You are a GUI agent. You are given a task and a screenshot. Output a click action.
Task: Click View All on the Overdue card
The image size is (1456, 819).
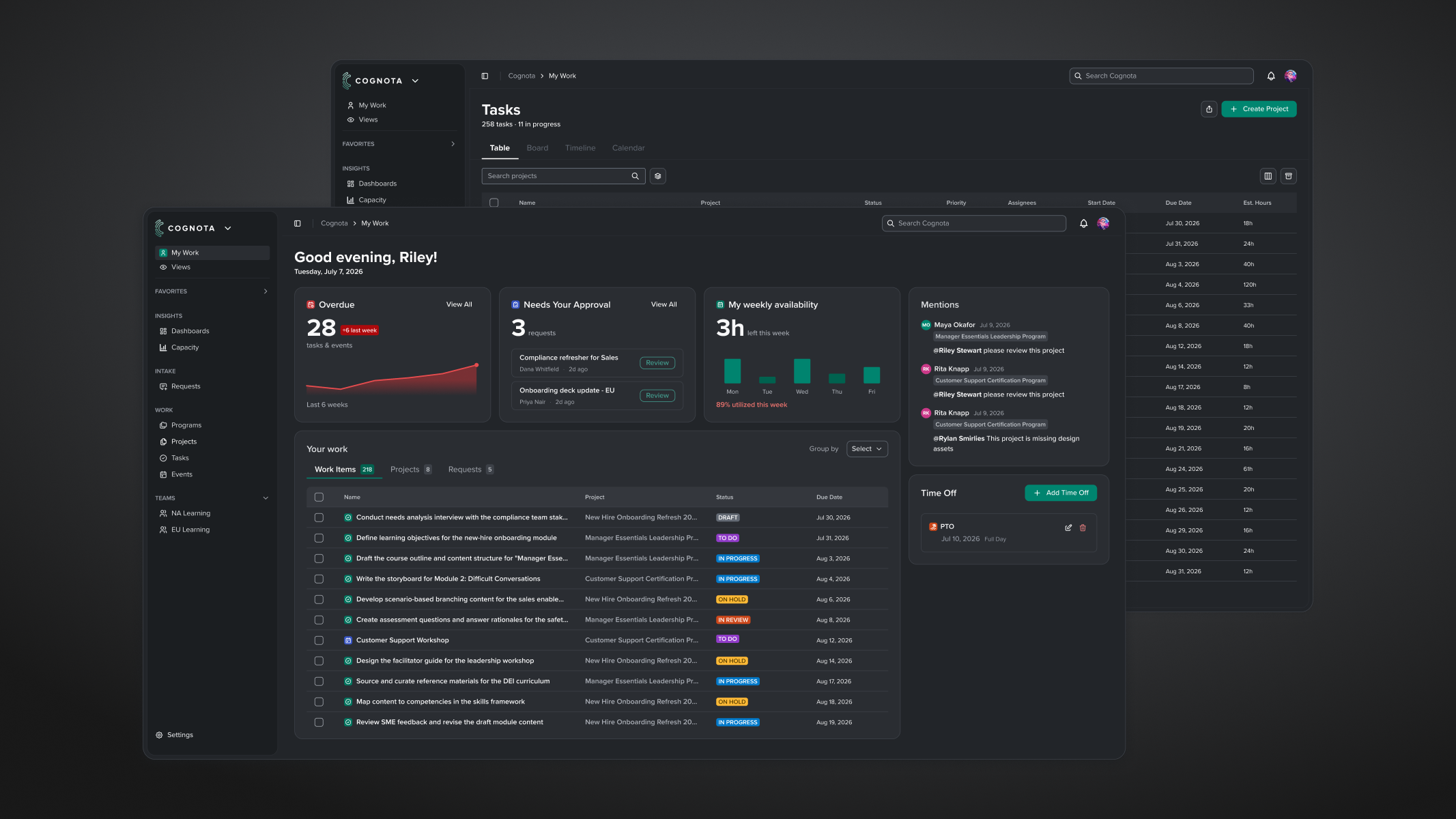459,304
